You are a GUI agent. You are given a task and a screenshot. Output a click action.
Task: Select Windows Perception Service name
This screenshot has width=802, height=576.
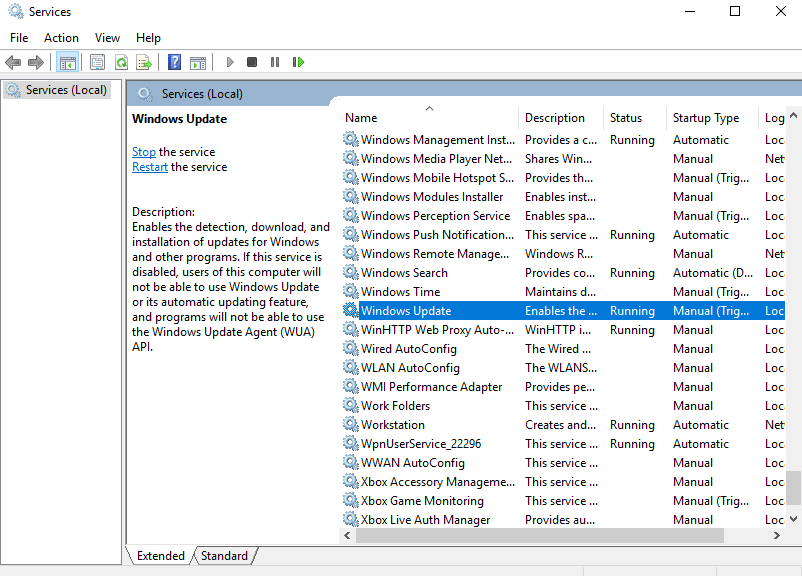pos(435,215)
